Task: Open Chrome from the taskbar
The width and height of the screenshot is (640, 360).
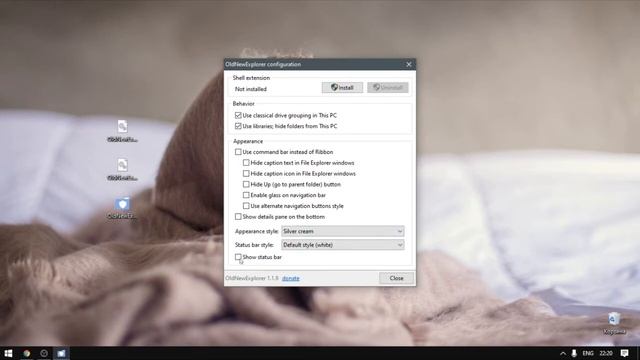Action: pyautogui.click(x=27, y=353)
